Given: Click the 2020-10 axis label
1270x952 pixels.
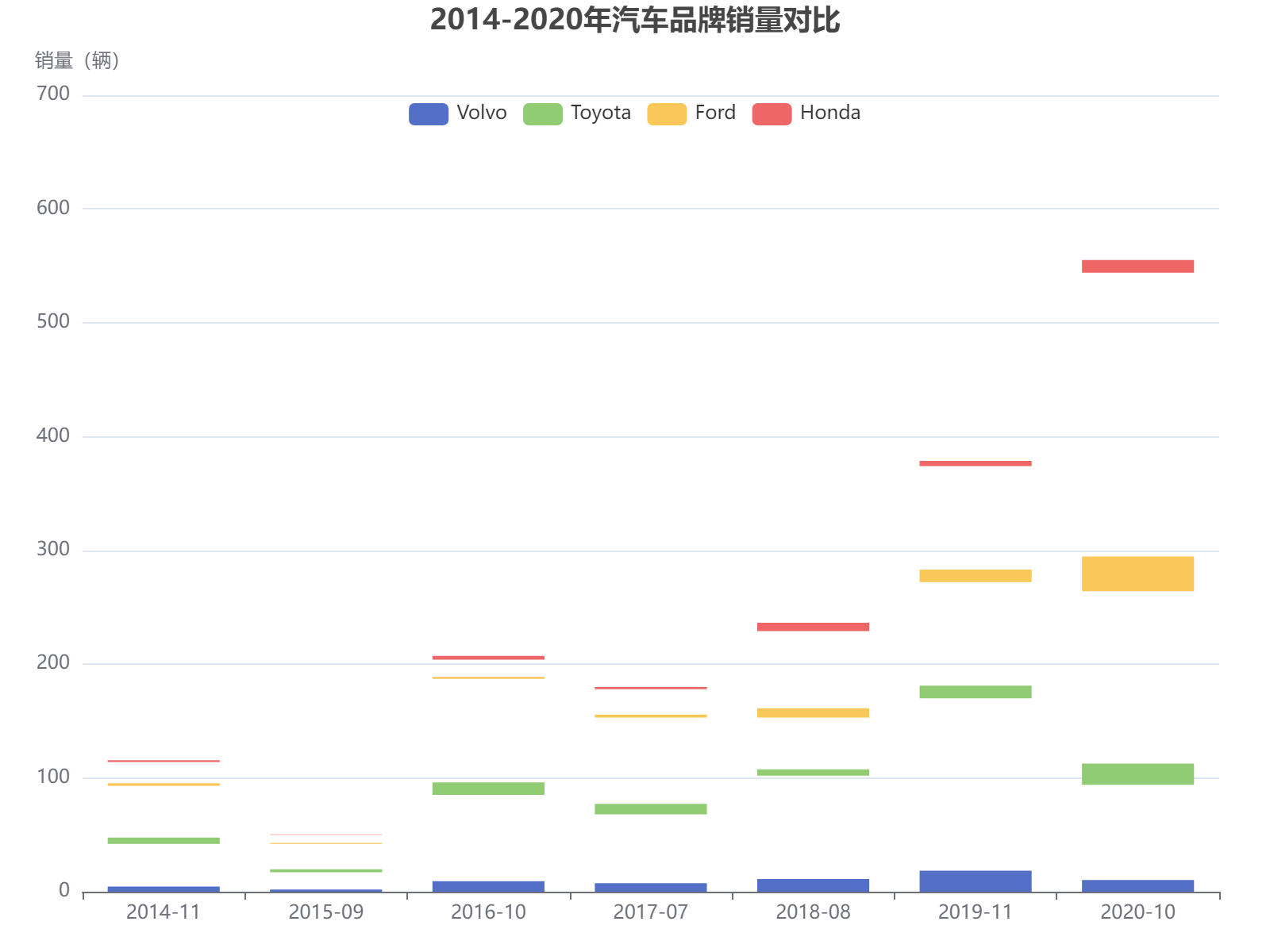Looking at the screenshot, I should click(1138, 912).
